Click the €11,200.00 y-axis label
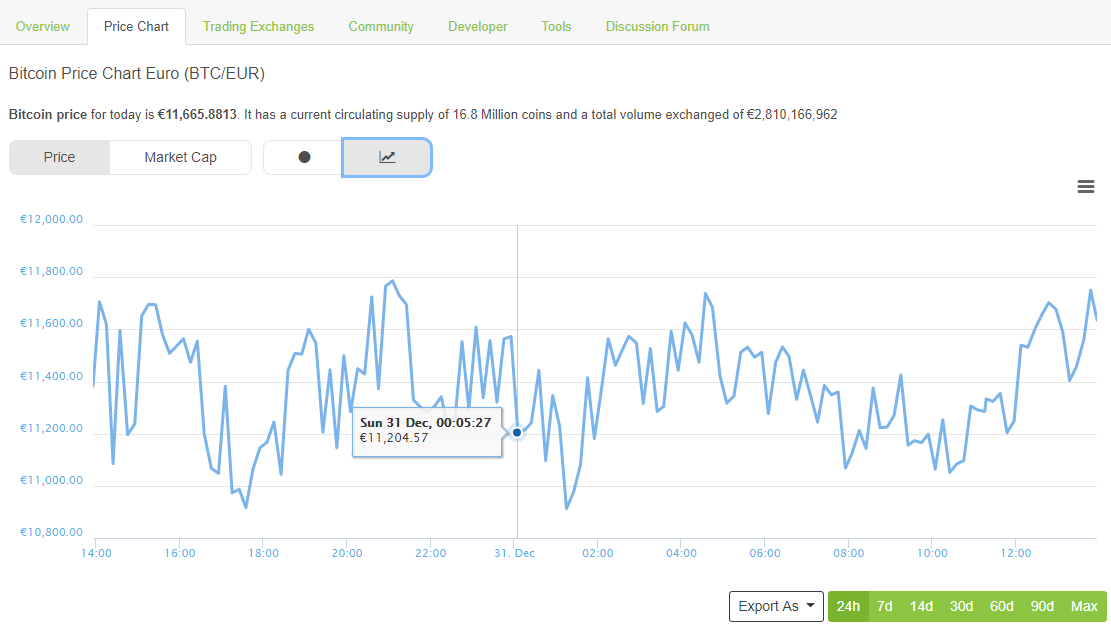Viewport: 1111px width, 626px height. [51, 428]
